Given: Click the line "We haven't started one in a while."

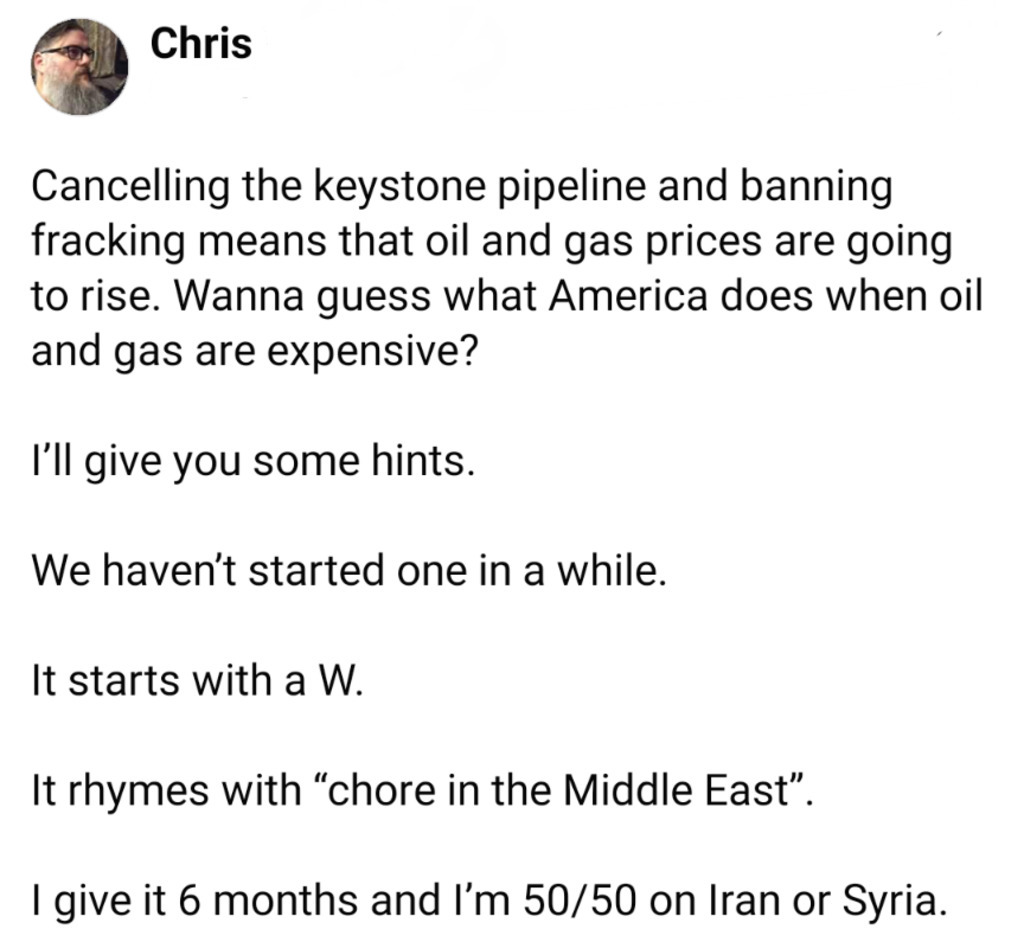Looking at the screenshot, I should tap(348, 571).
